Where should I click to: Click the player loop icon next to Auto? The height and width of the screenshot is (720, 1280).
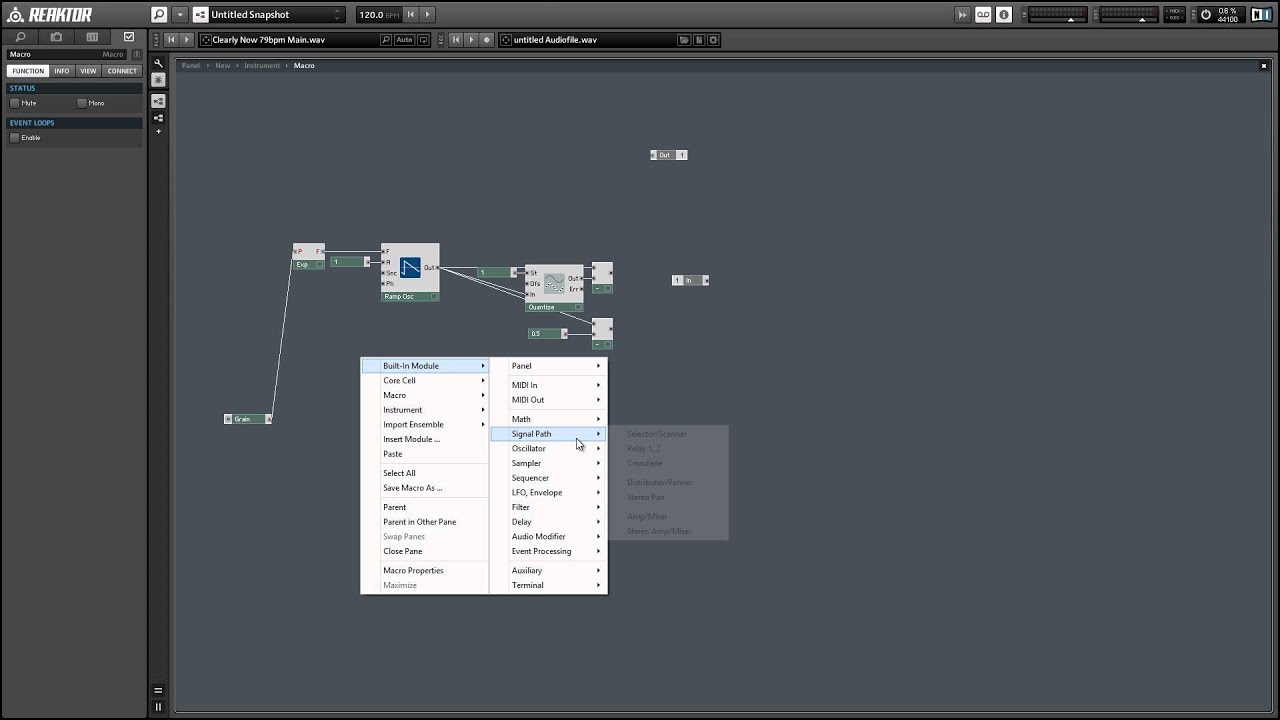pyautogui.click(x=425, y=40)
